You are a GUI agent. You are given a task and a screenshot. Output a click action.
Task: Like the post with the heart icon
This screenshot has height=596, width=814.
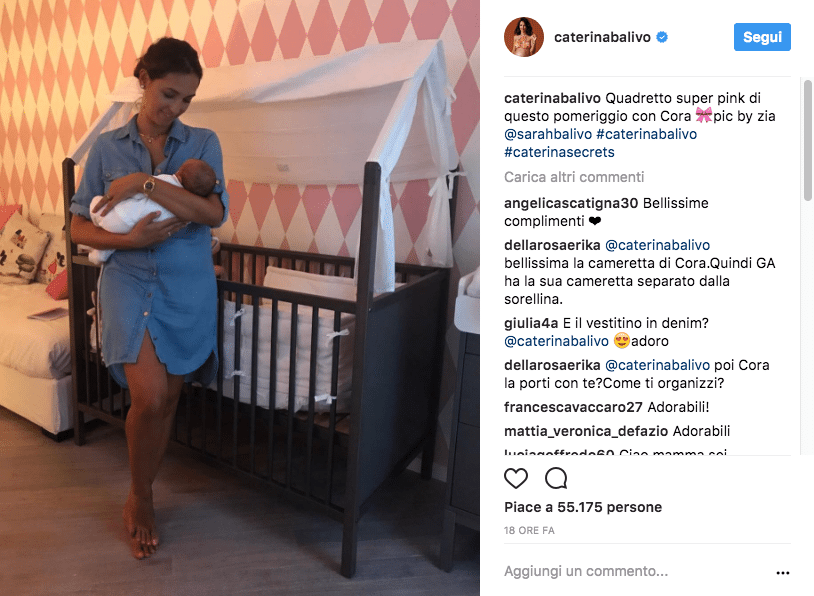516,478
